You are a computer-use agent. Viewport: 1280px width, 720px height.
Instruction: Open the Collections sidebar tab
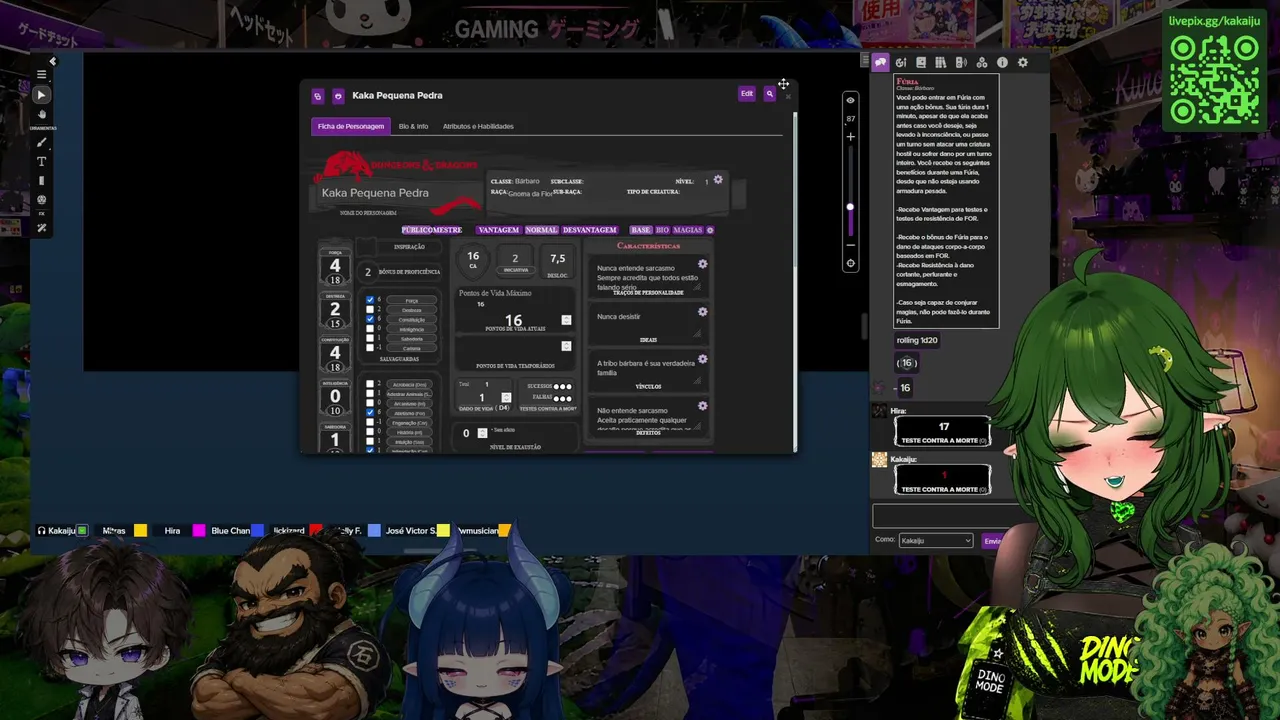pyautogui.click(x=982, y=62)
